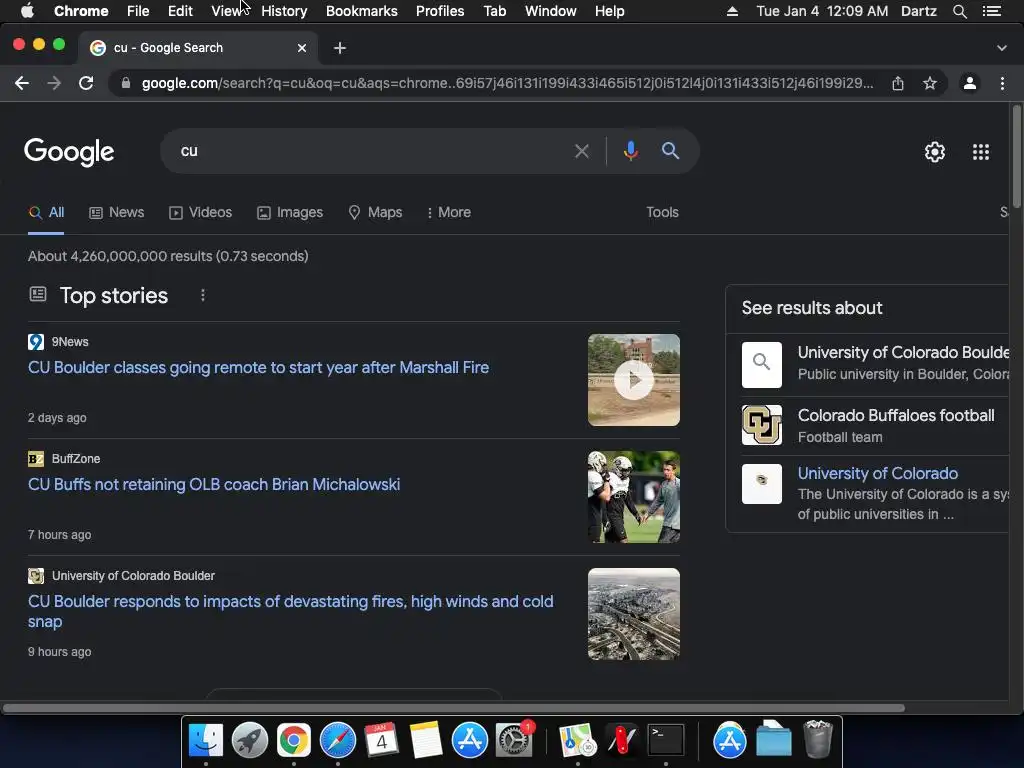Screen dimensions: 1024x768
Task: Open Safari from the Dock
Action: pos(338,740)
